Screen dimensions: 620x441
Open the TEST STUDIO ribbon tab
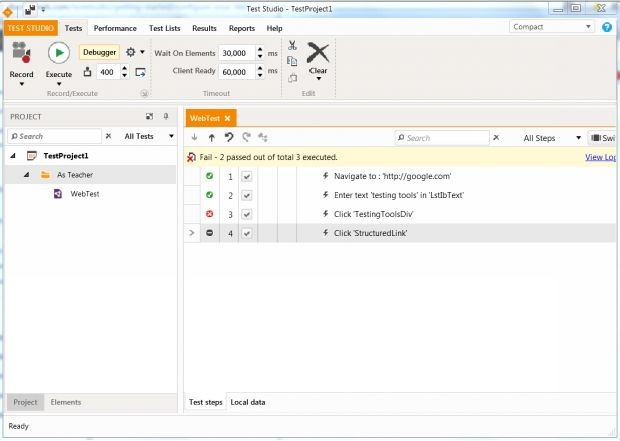point(30,28)
